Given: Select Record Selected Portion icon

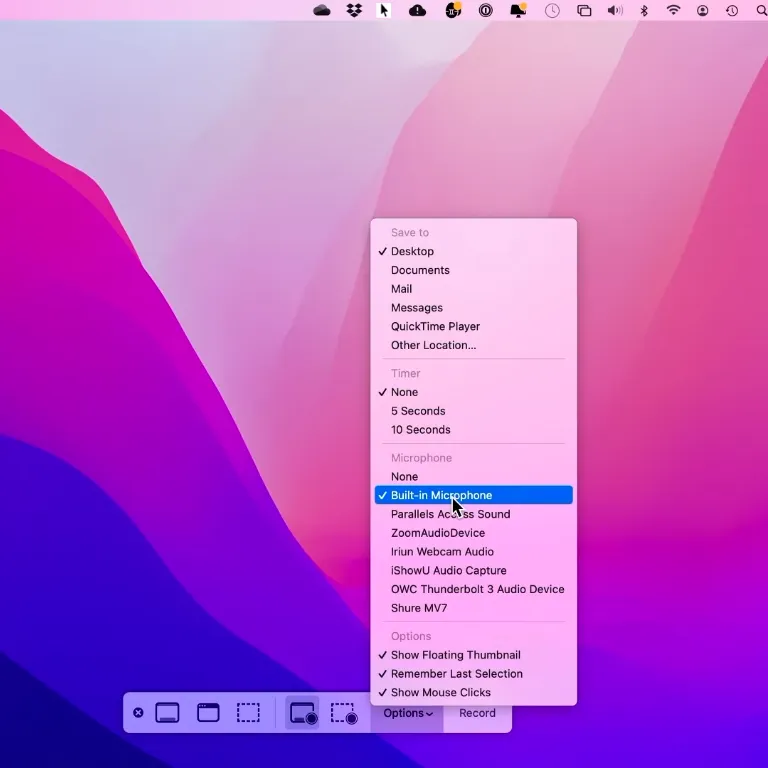Looking at the screenshot, I should click(x=344, y=713).
